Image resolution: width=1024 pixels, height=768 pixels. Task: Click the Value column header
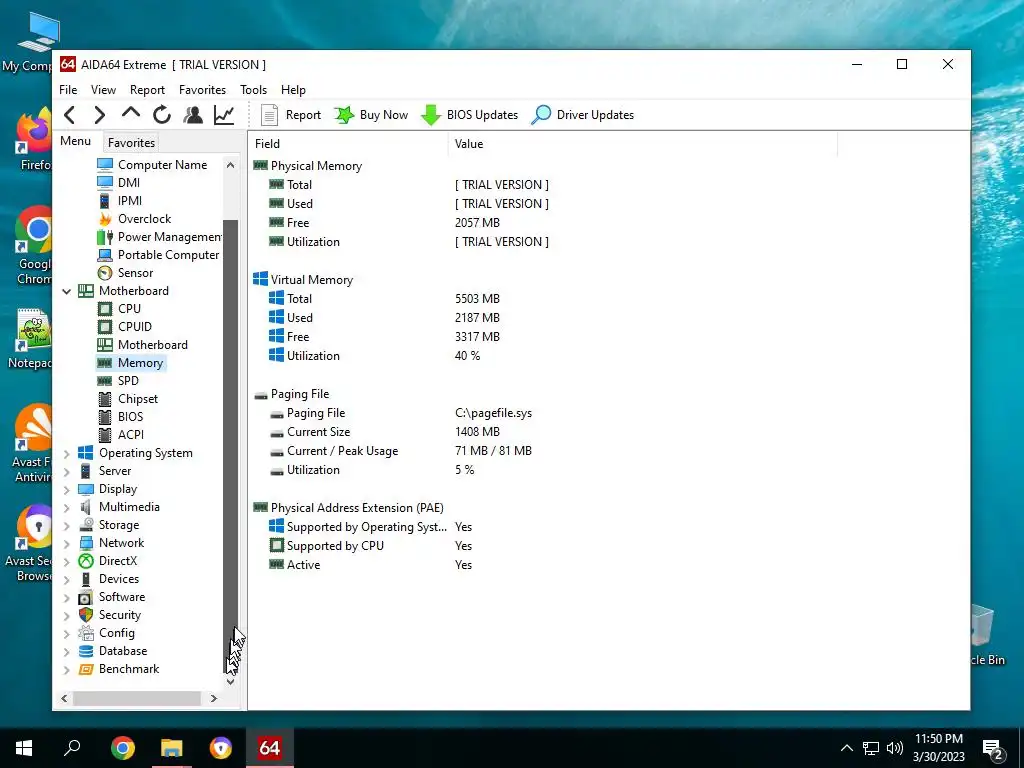point(642,144)
